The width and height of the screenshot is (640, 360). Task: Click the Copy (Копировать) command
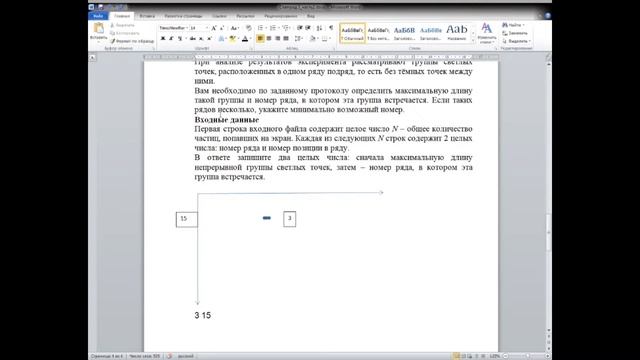coord(125,33)
